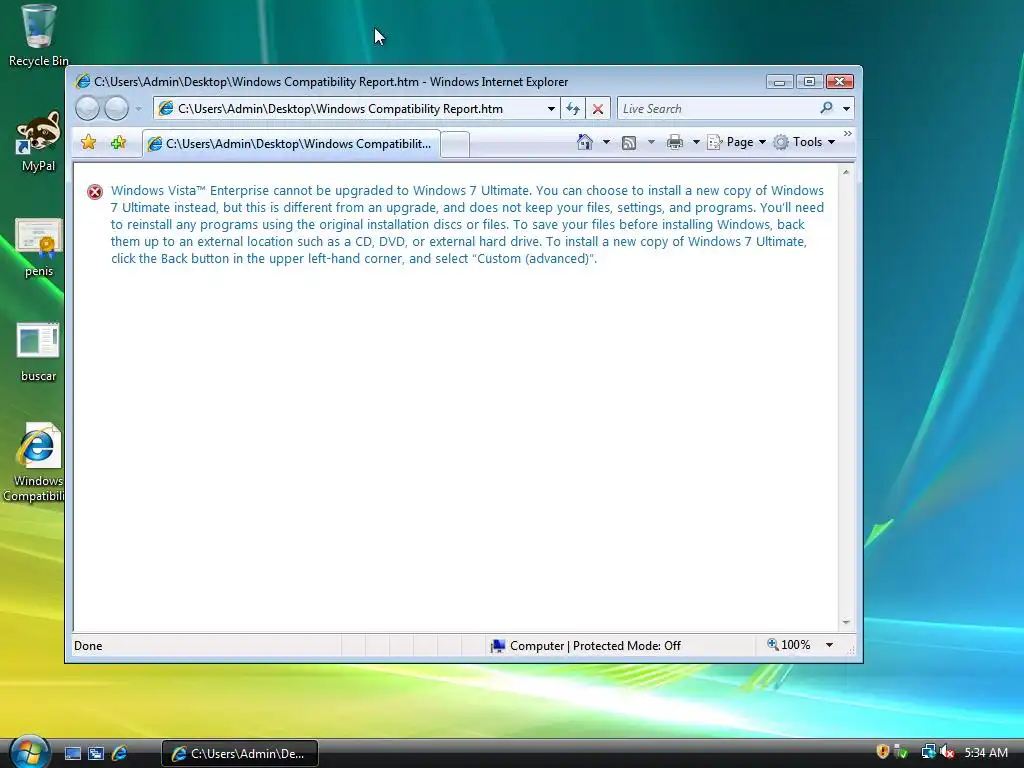The height and width of the screenshot is (768, 1024).
Task: Click the taskbar clock 5:34 AM
Action: point(985,752)
